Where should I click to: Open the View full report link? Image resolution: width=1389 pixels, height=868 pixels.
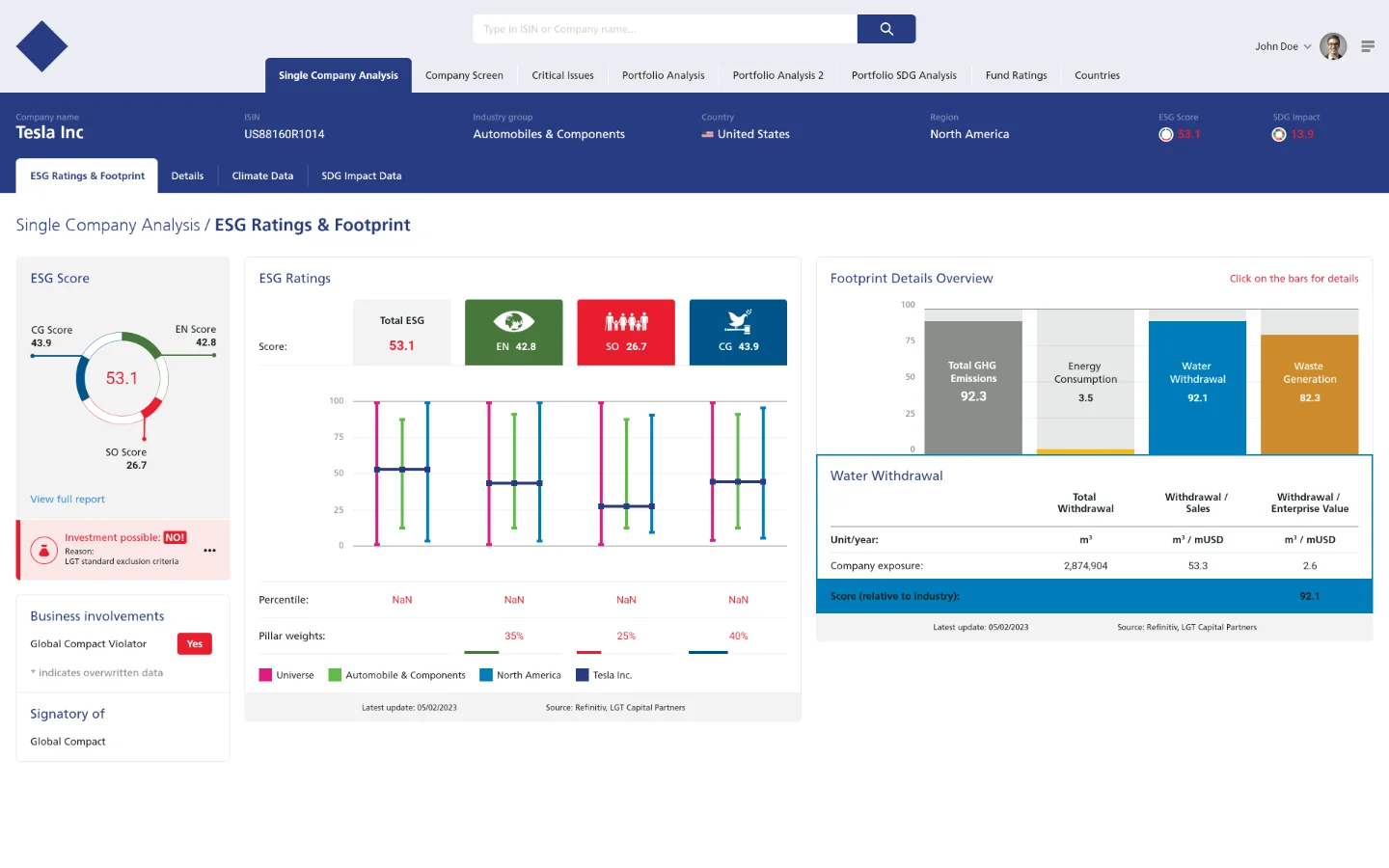click(68, 500)
